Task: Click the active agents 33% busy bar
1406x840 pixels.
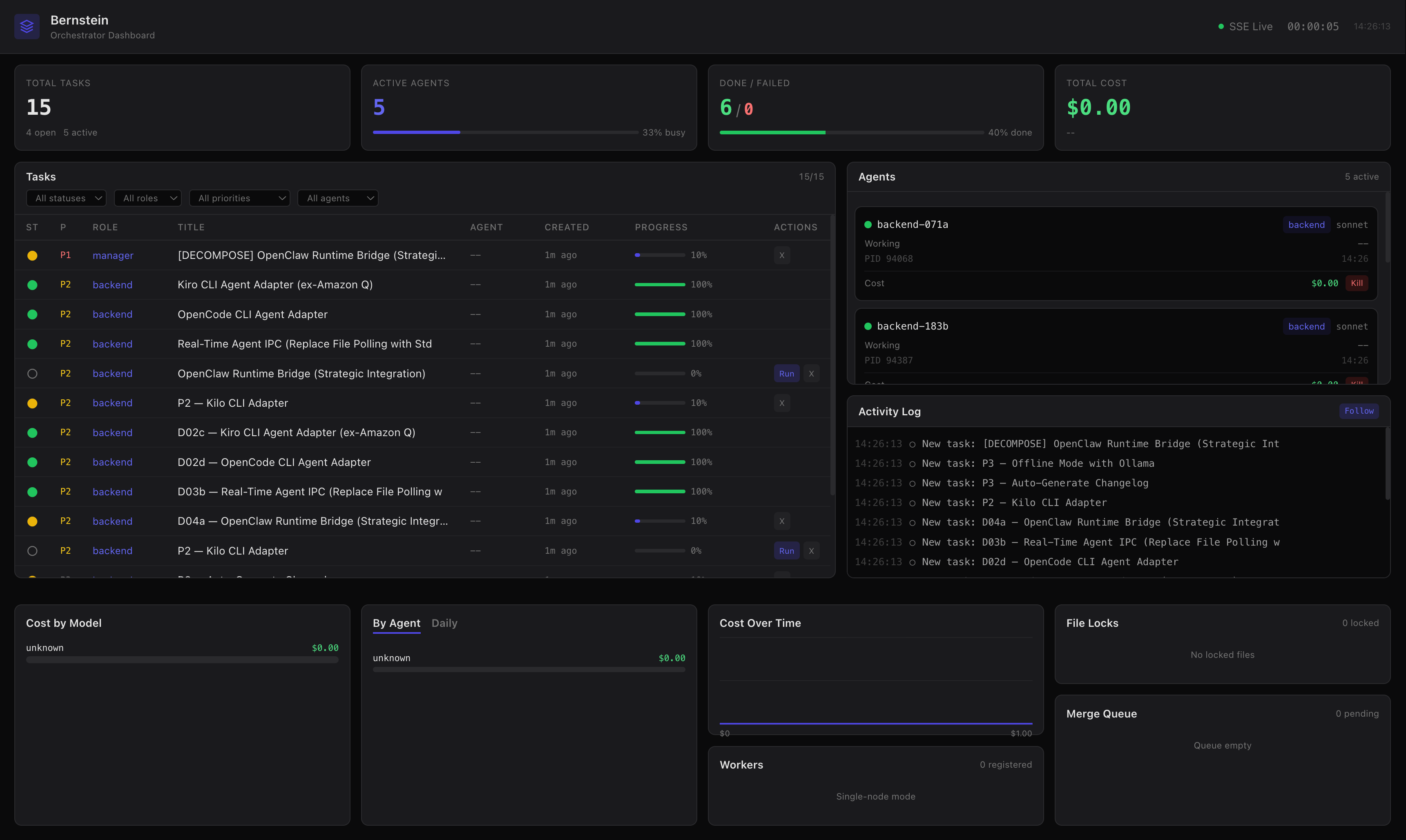Action: pos(505,132)
